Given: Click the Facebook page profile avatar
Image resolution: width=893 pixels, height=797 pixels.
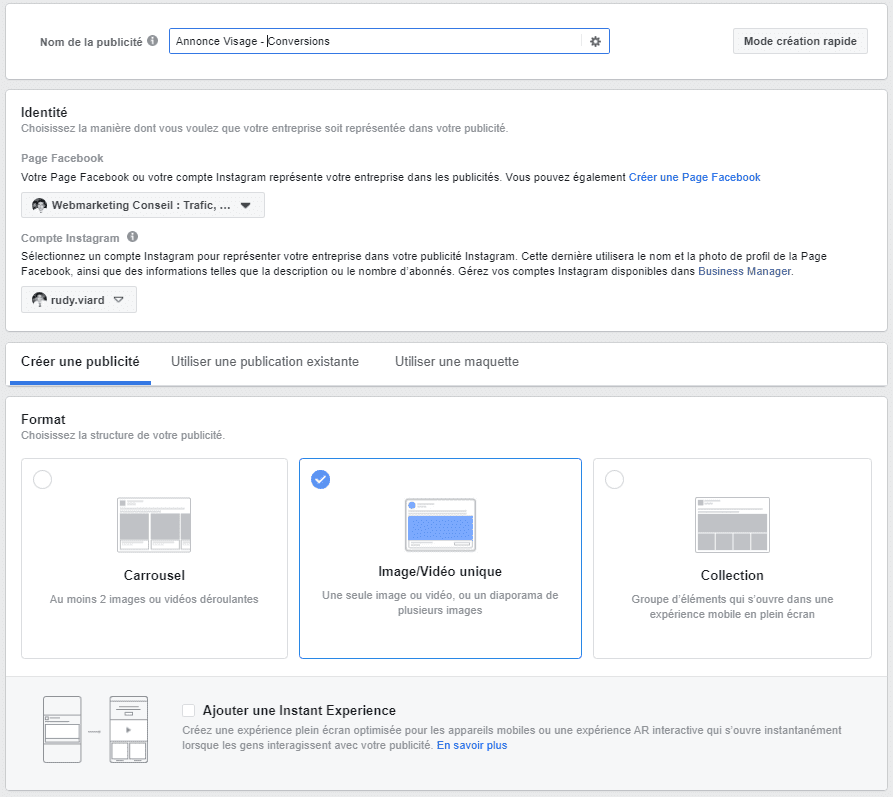Looking at the screenshot, I should pos(40,206).
